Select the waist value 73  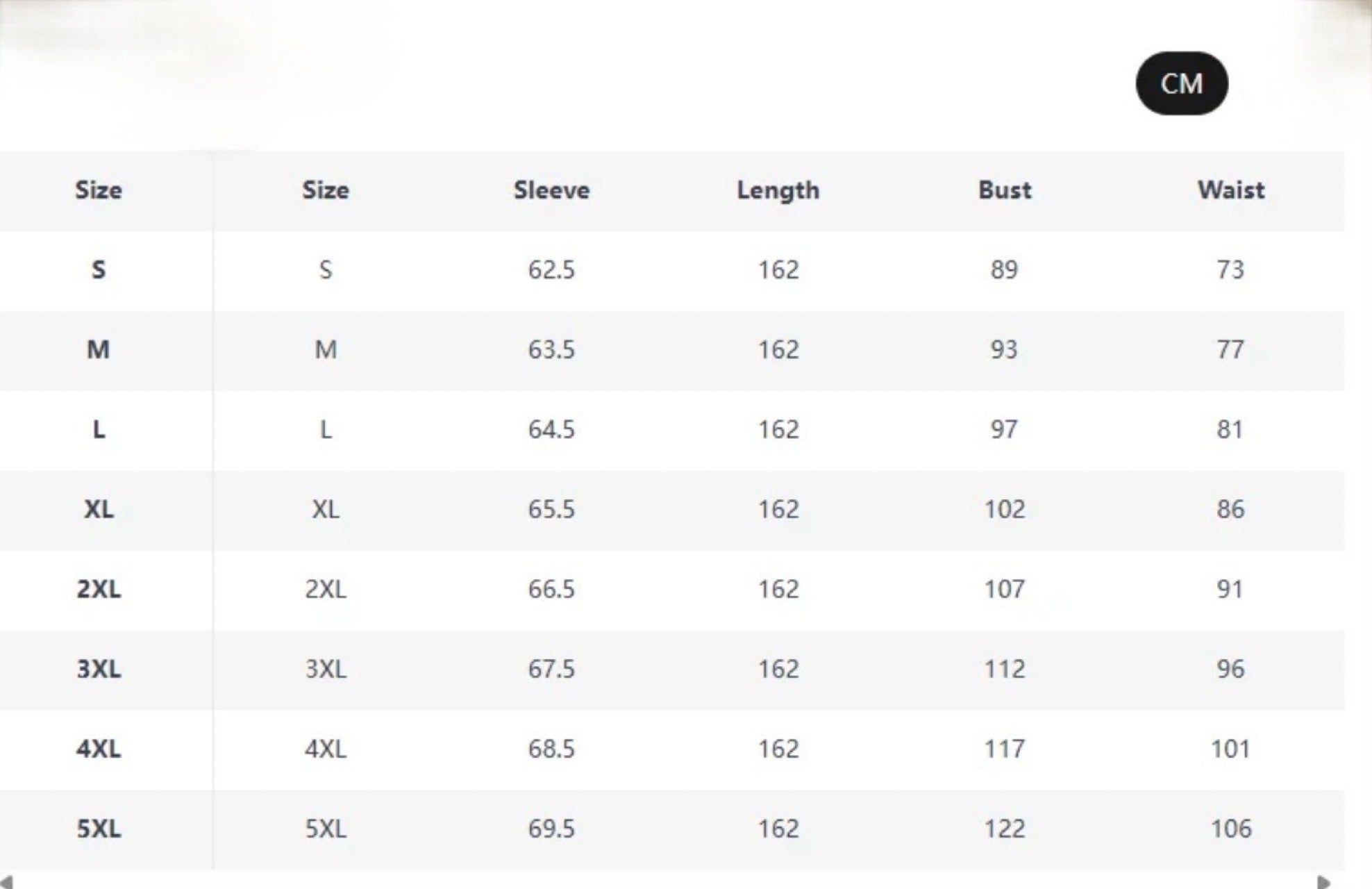point(1230,269)
